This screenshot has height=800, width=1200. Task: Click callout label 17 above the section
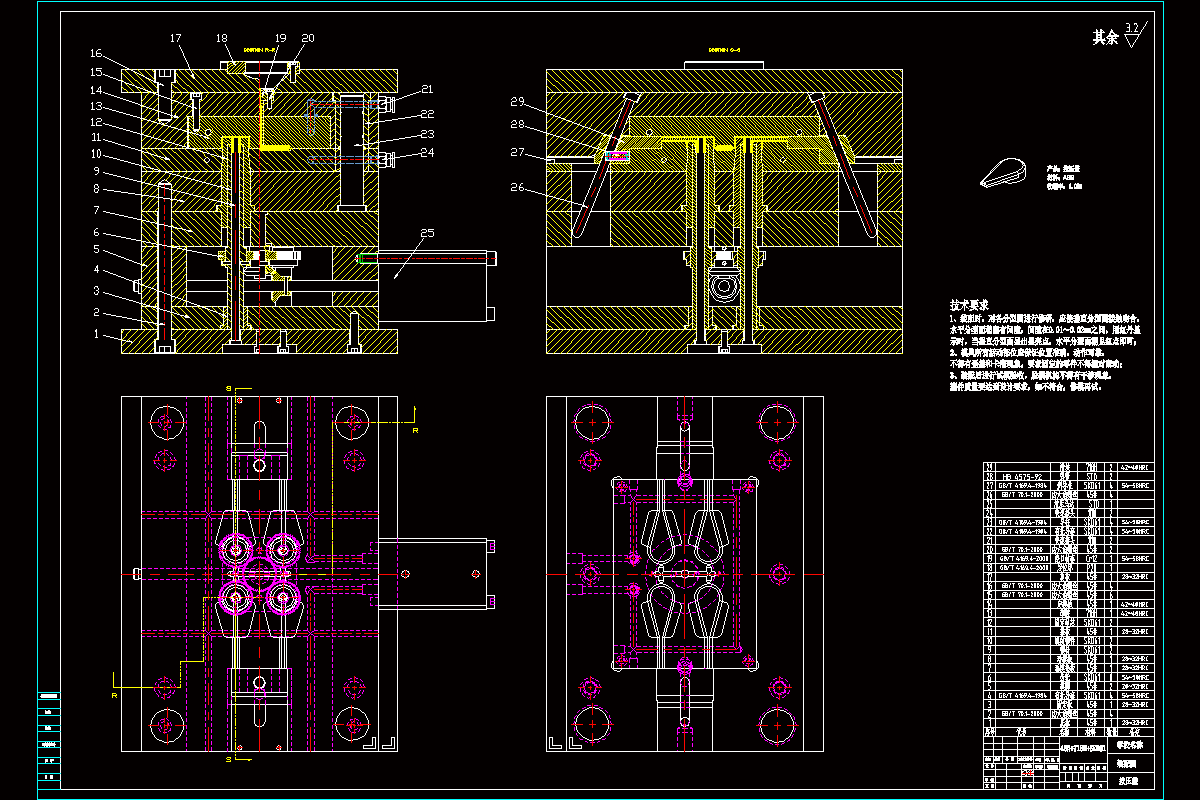[176, 38]
